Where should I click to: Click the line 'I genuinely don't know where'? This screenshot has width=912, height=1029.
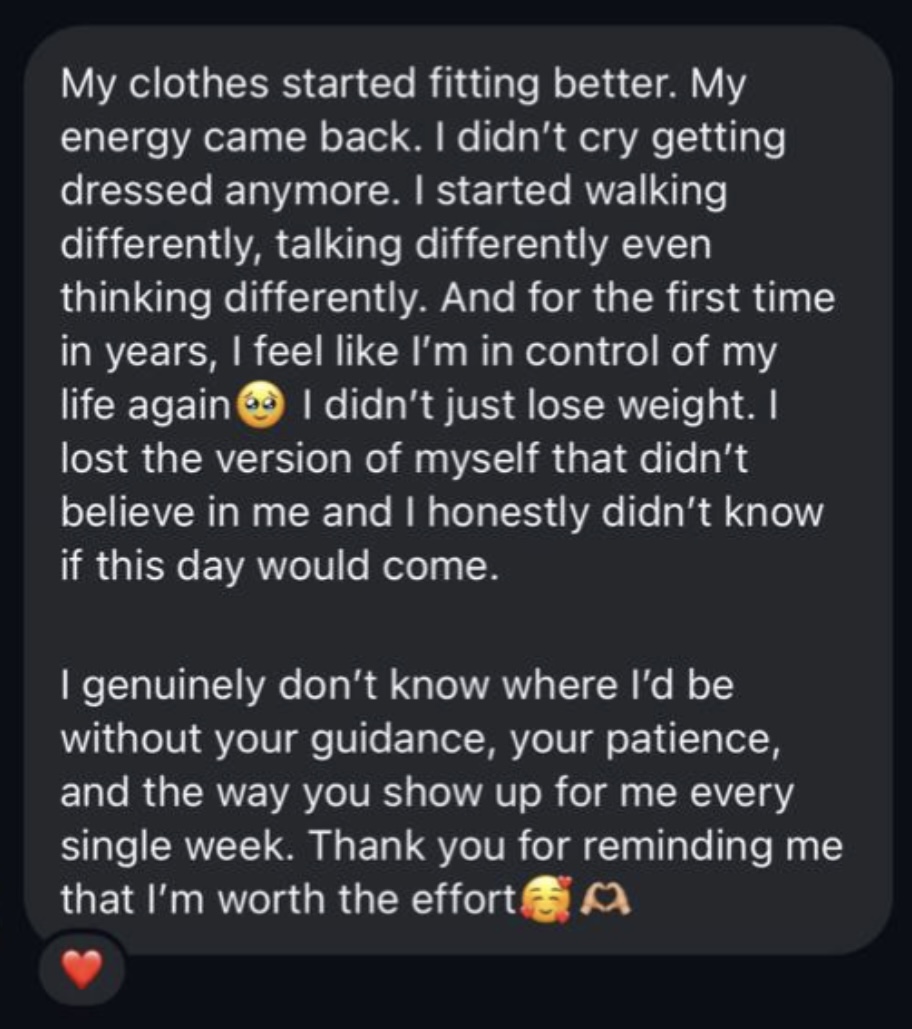point(397,686)
